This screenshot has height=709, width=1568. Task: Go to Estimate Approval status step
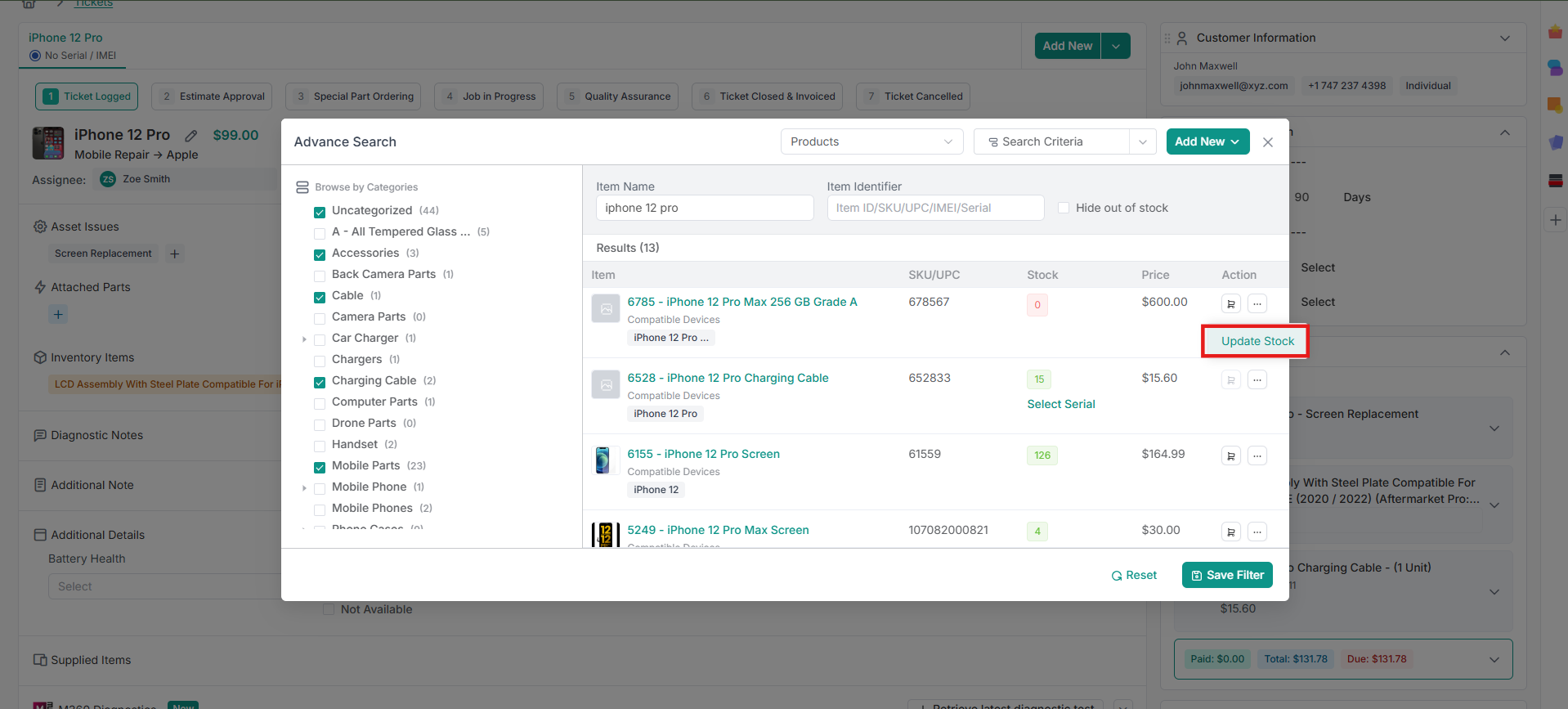point(212,96)
